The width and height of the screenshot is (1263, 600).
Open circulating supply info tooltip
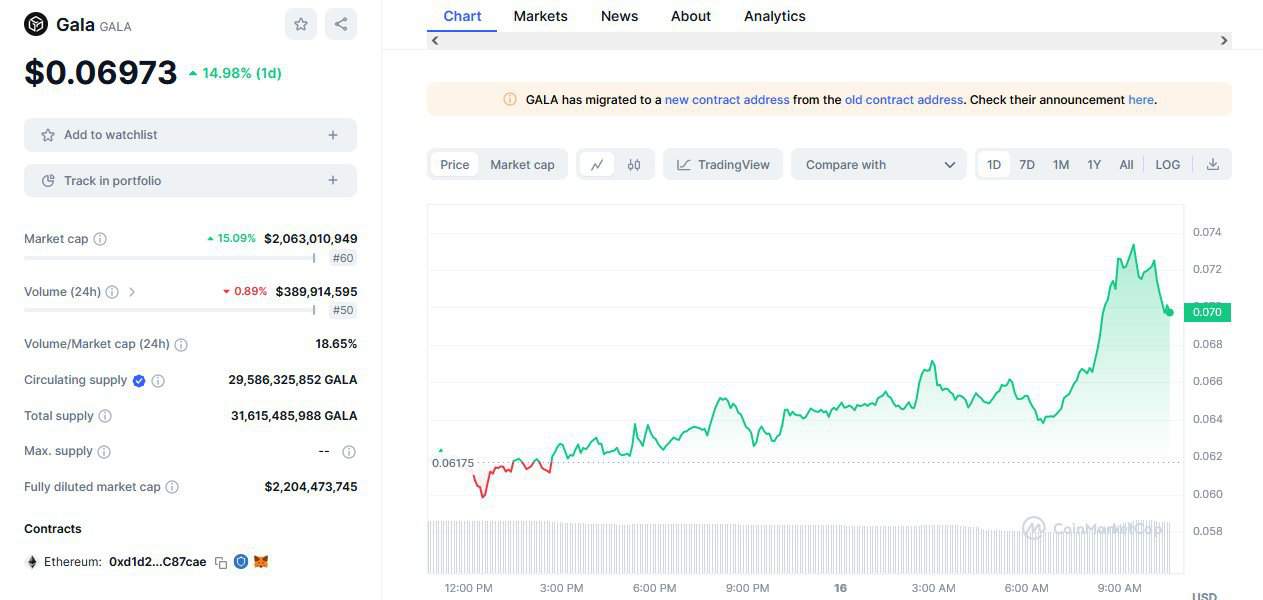pos(158,381)
